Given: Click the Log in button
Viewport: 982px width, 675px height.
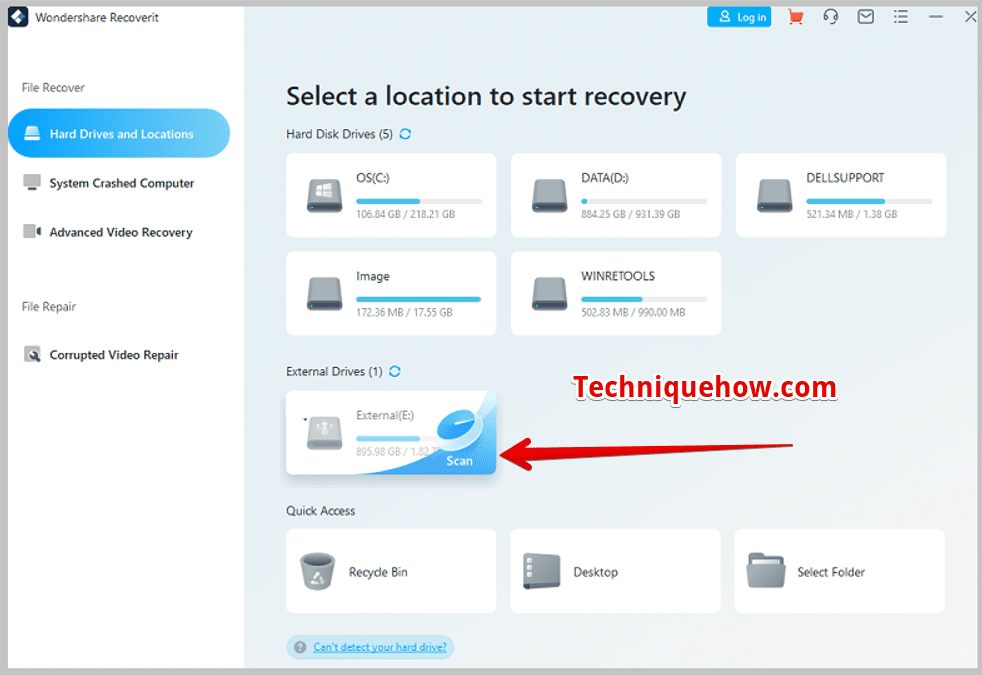Looking at the screenshot, I should (739, 17).
